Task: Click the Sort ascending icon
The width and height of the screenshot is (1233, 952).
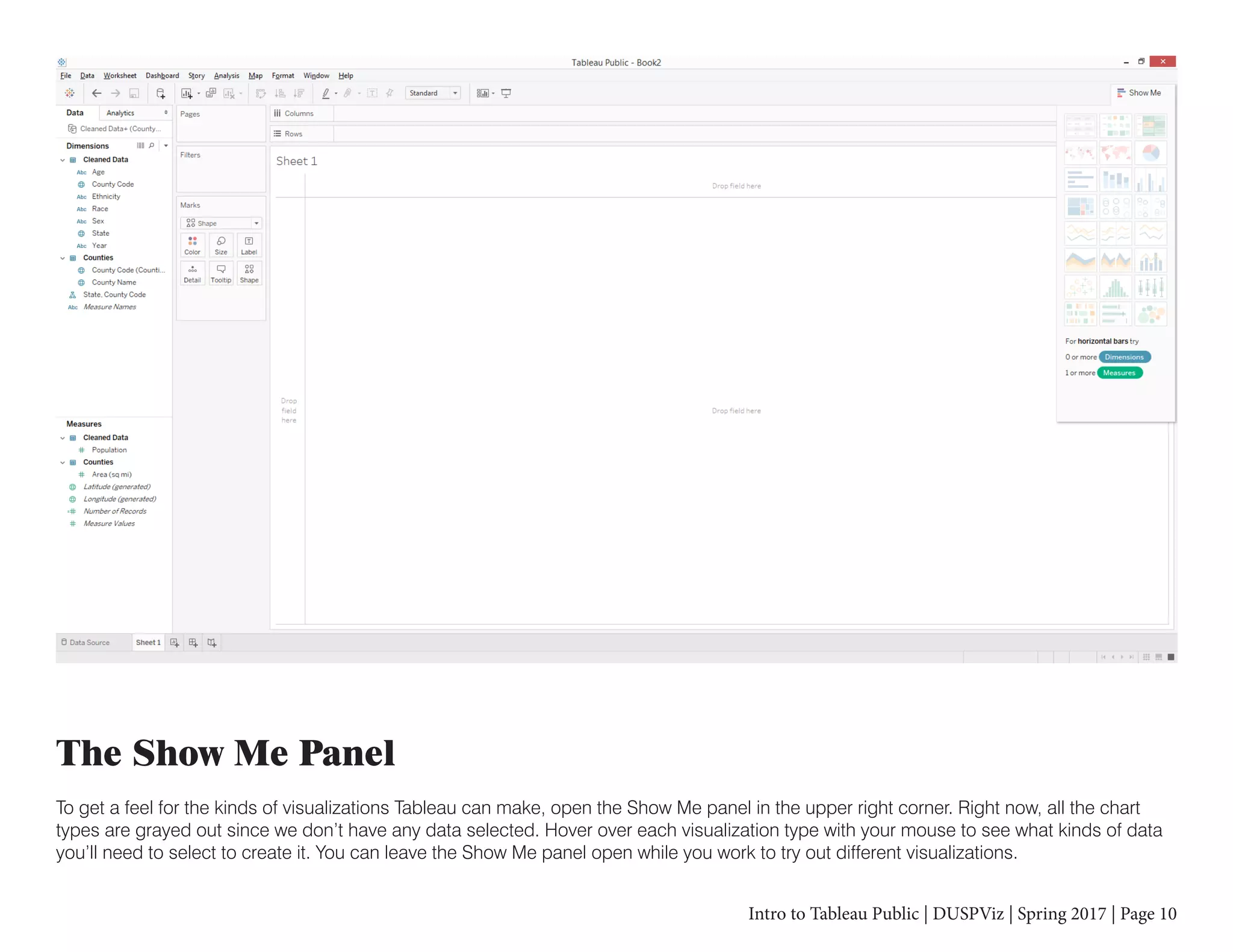Action: 280,93
